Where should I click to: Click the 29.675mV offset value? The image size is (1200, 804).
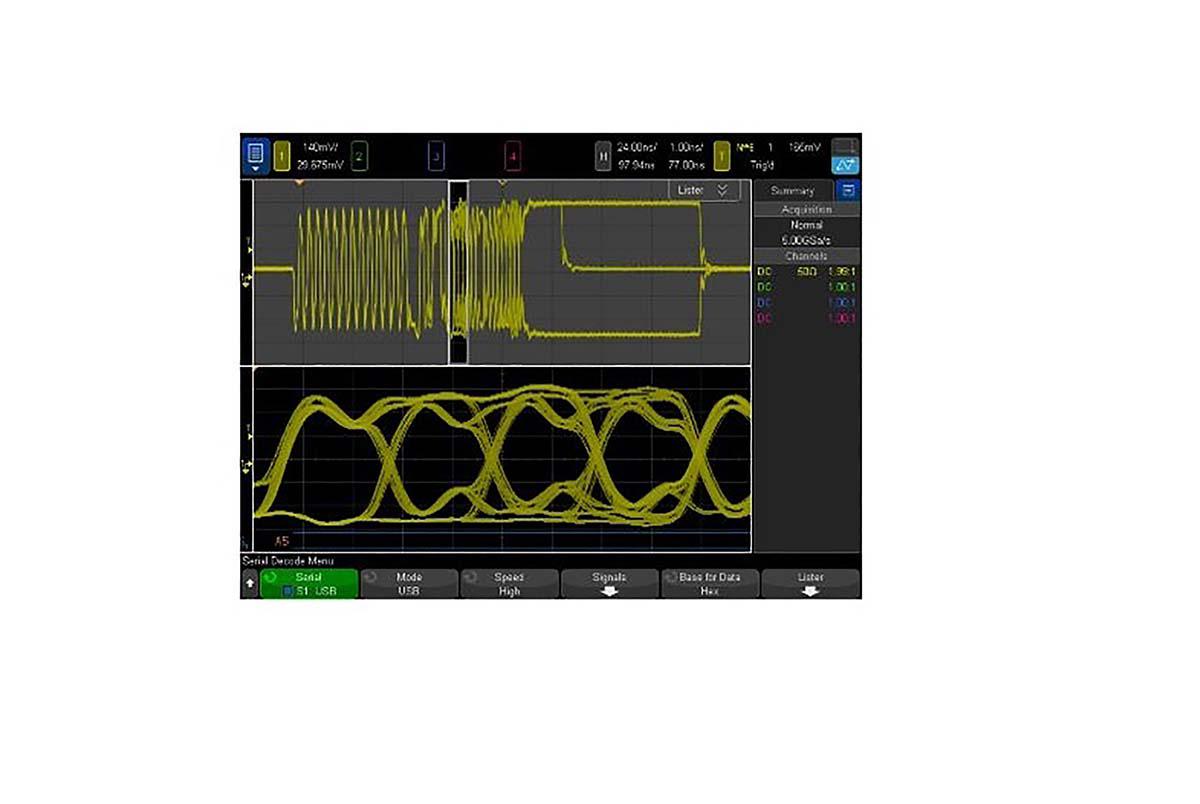coord(319,164)
